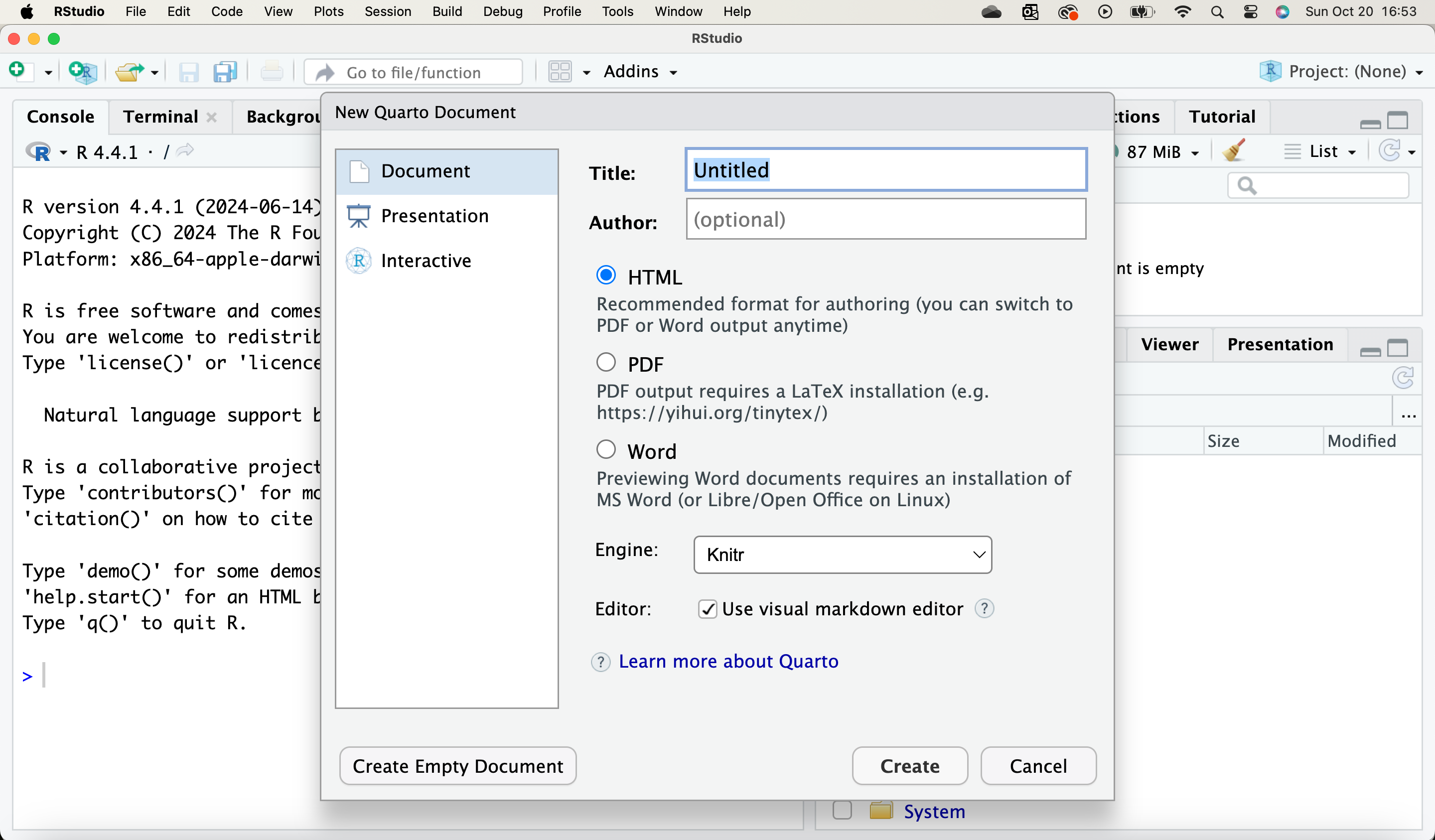Select Presentation type in sidebar
Viewport: 1435px width, 840px height.
click(x=446, y=216)
